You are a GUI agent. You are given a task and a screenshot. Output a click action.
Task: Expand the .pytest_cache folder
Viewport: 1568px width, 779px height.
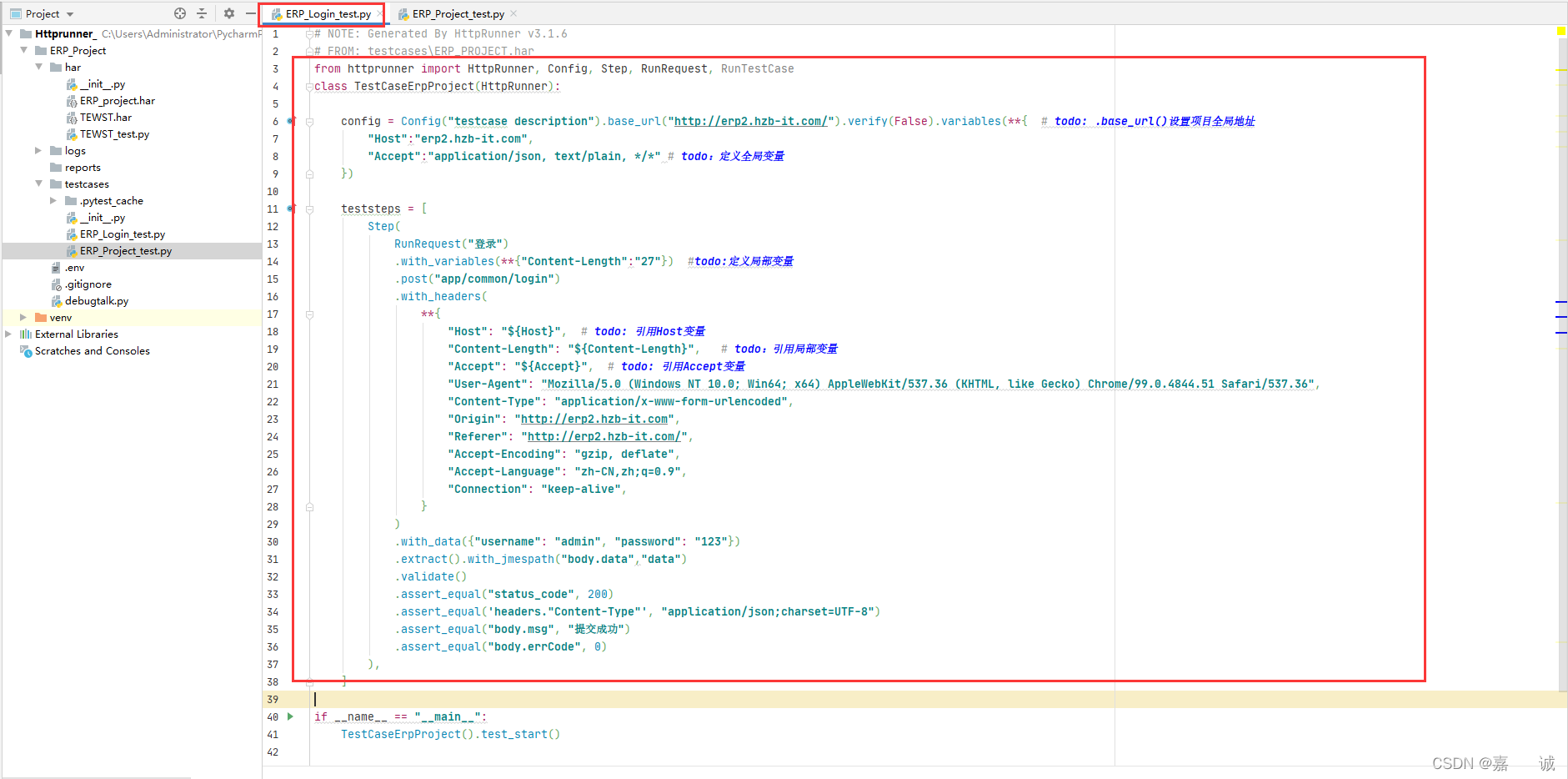(x=54, y=201)
